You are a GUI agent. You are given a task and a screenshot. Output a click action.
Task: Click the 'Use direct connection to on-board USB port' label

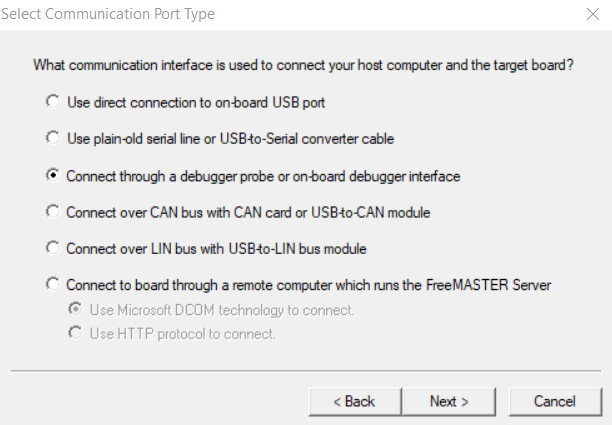pyautogui.click(x=195, y=102)
